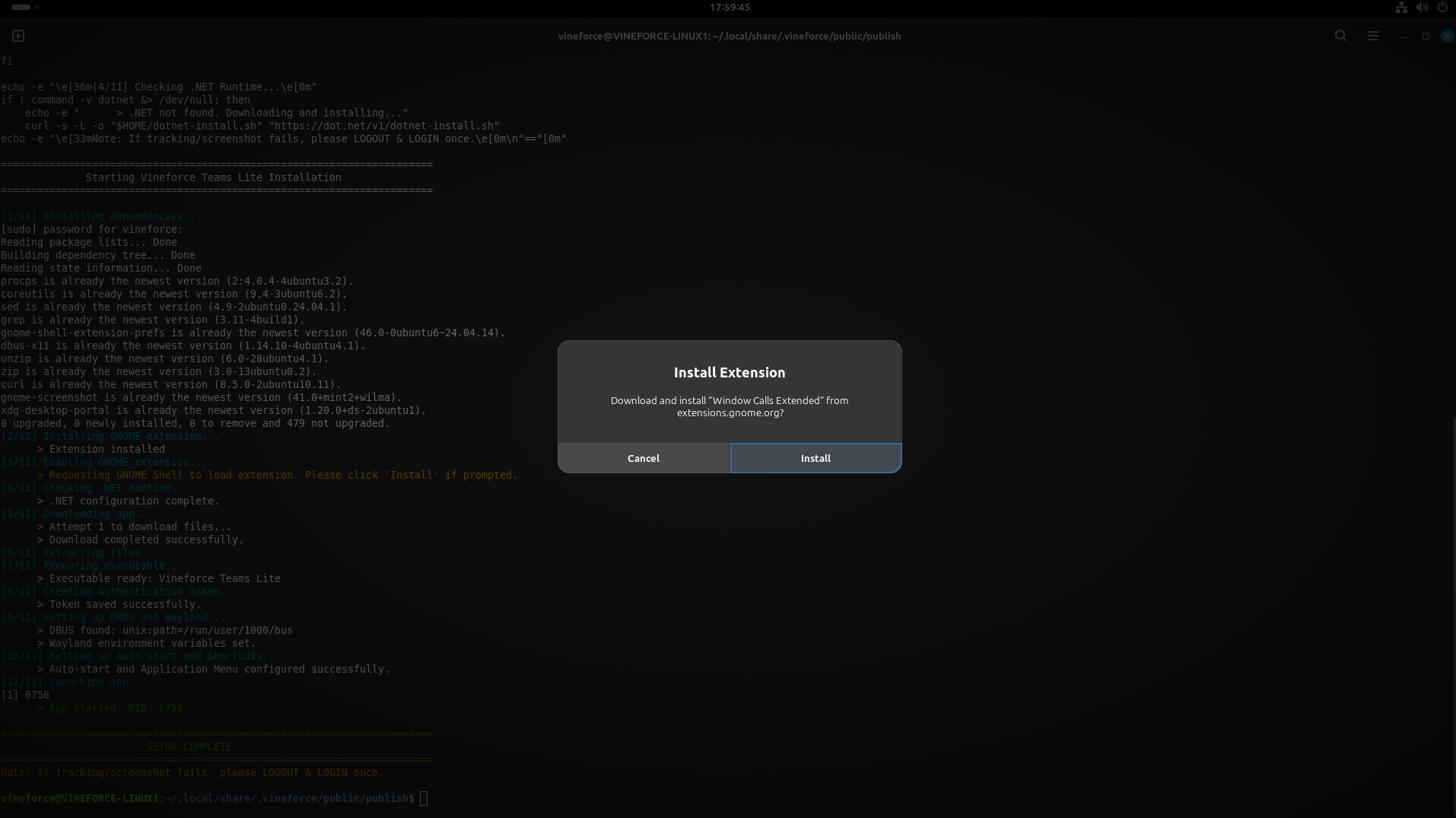Maximize the terminal window
The height and width of the screenshot is (818, 1456).
point(1426,36)
